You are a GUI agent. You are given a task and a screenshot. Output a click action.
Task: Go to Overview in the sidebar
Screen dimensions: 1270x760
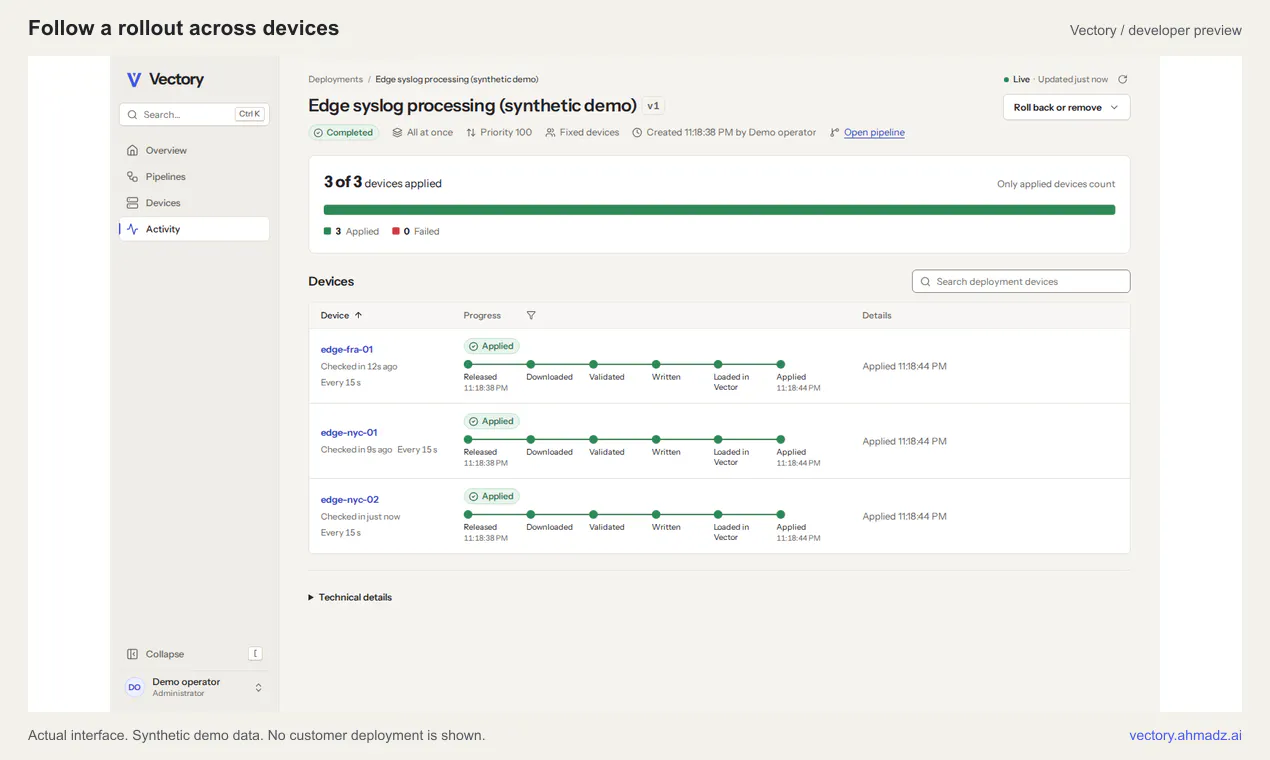tap(194, 150)
